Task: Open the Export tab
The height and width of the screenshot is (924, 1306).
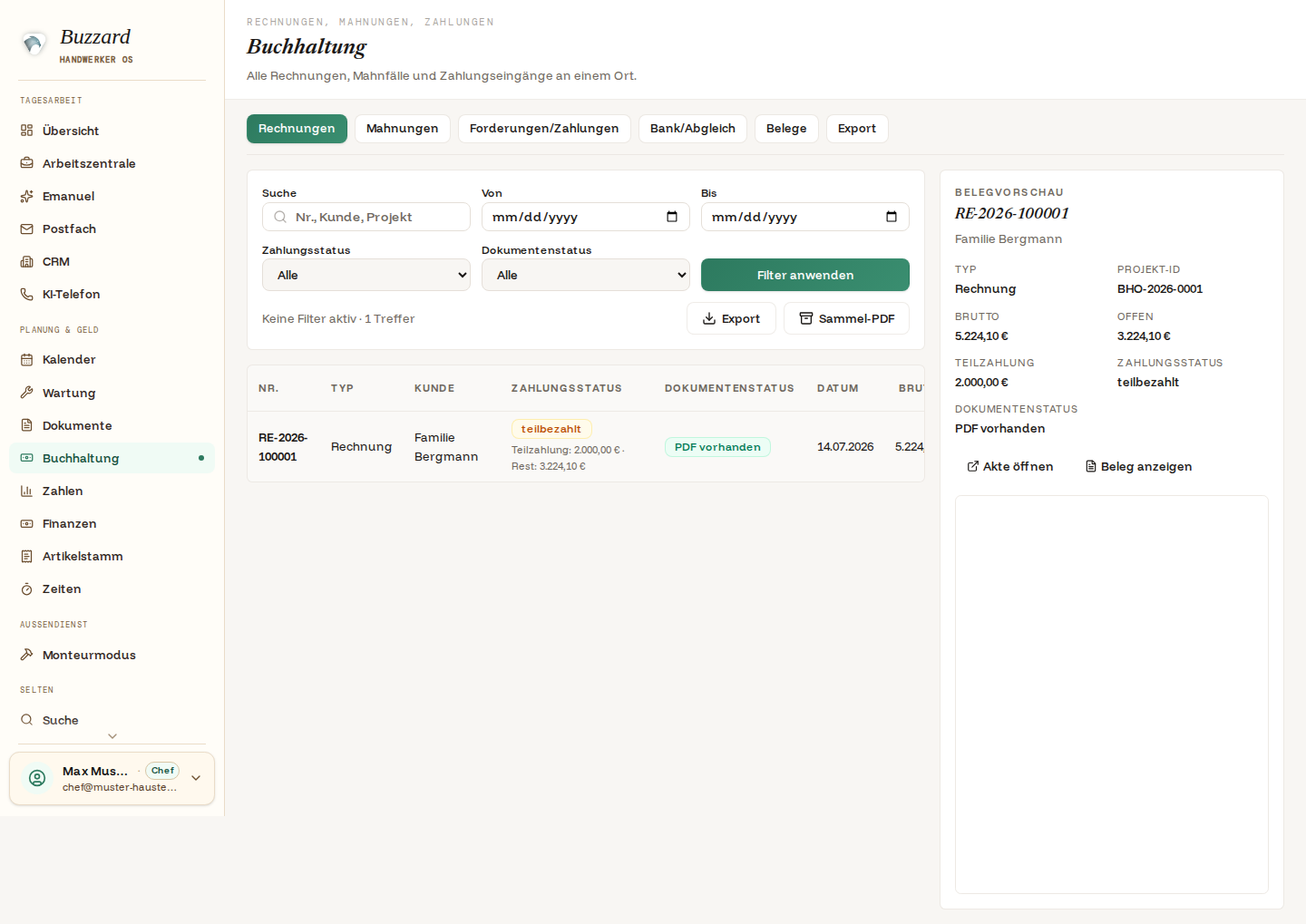Action: (857, 129)
